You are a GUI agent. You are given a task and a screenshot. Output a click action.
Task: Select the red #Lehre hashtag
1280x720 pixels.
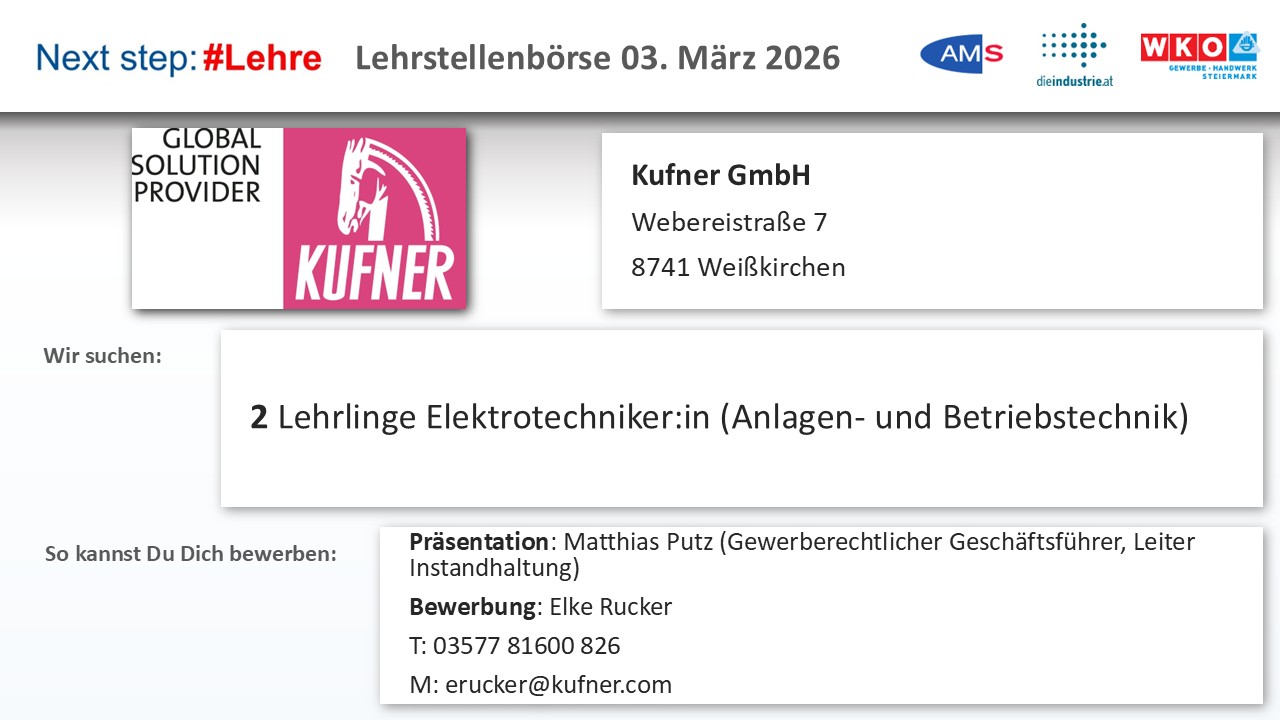click(x=262, y=58)
